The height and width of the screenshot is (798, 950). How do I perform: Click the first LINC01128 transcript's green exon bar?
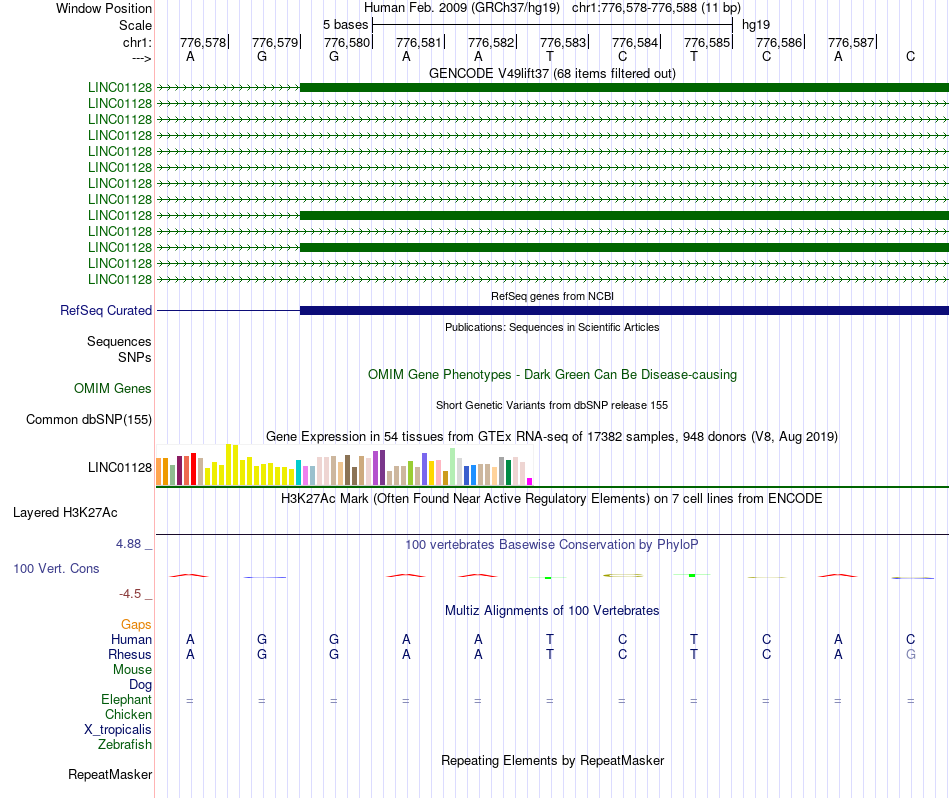tap(624, 87)
